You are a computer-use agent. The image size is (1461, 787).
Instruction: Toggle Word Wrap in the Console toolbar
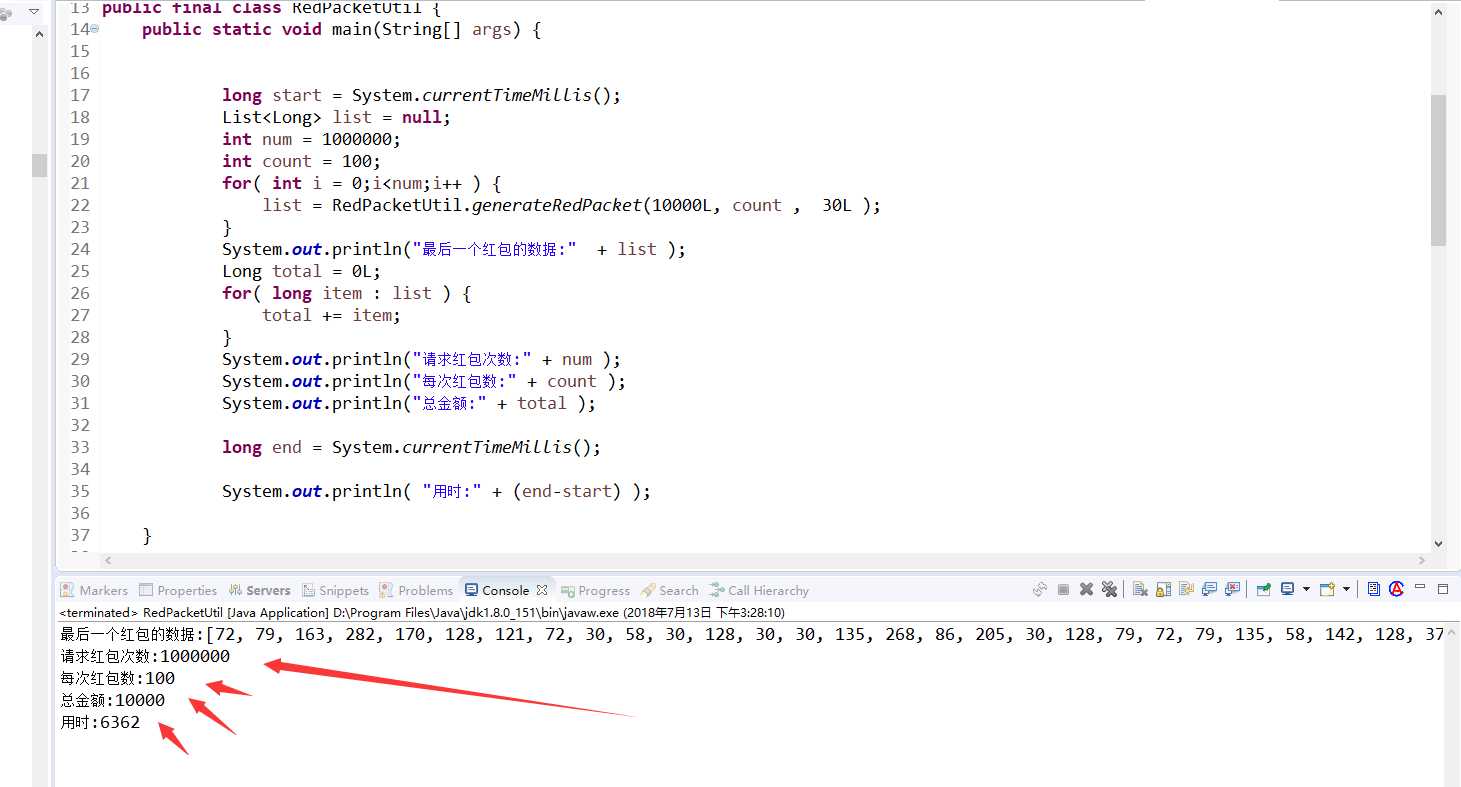pyautogui.click(x=1186, y=589)
